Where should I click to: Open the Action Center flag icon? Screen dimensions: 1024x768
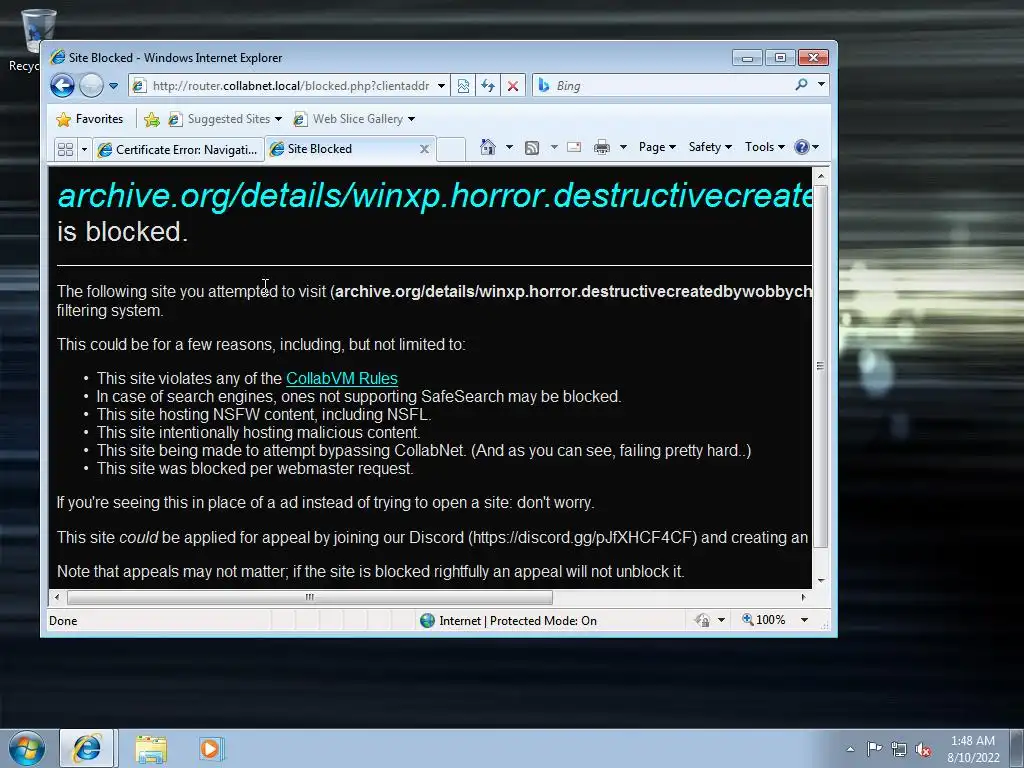pyautogui.click(x=874, y=749)
